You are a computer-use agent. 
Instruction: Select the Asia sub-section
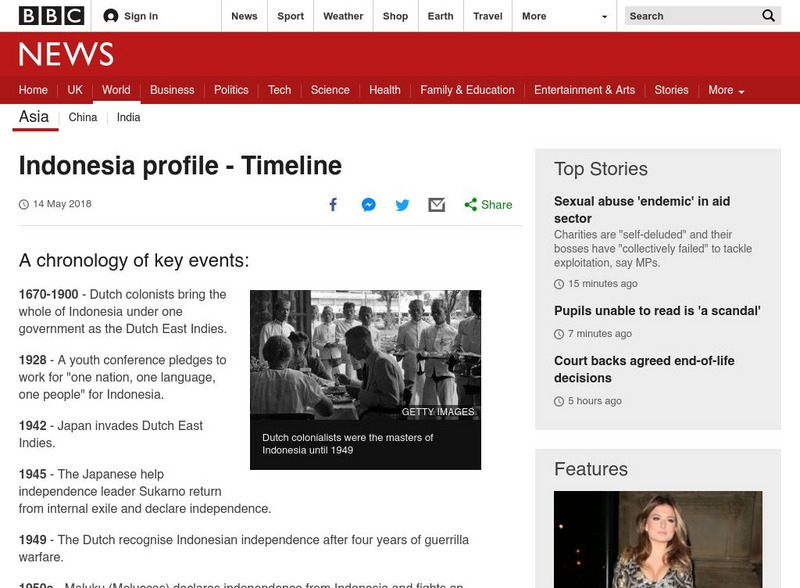tap(34, 117)
